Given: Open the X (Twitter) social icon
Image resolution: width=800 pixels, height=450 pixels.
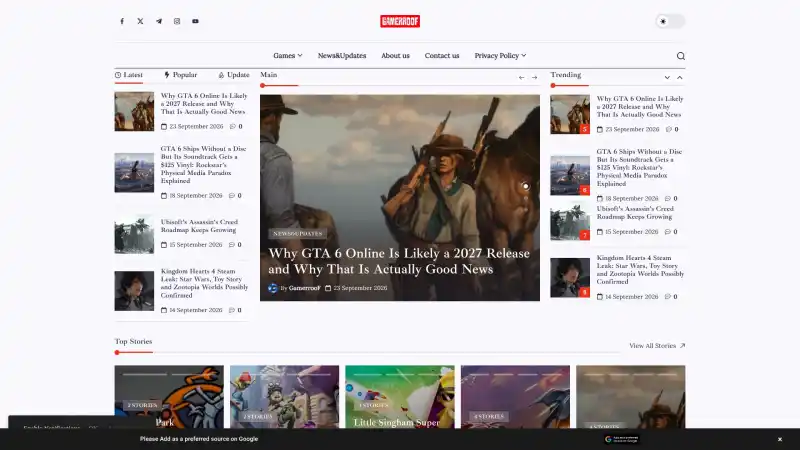Looking at the screenshot, I should click(140, 21).
